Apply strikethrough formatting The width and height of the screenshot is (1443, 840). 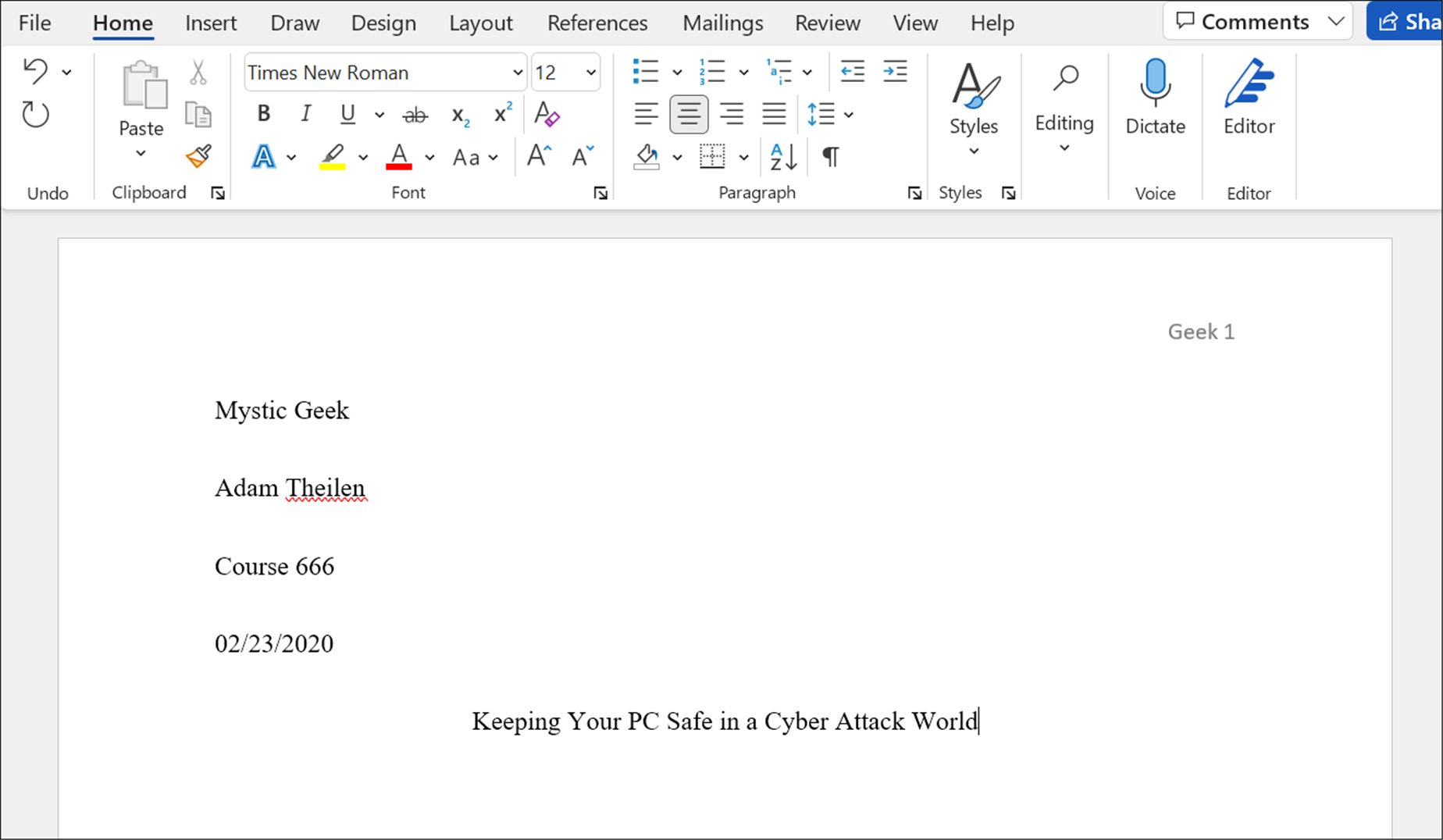click(415, 114)
